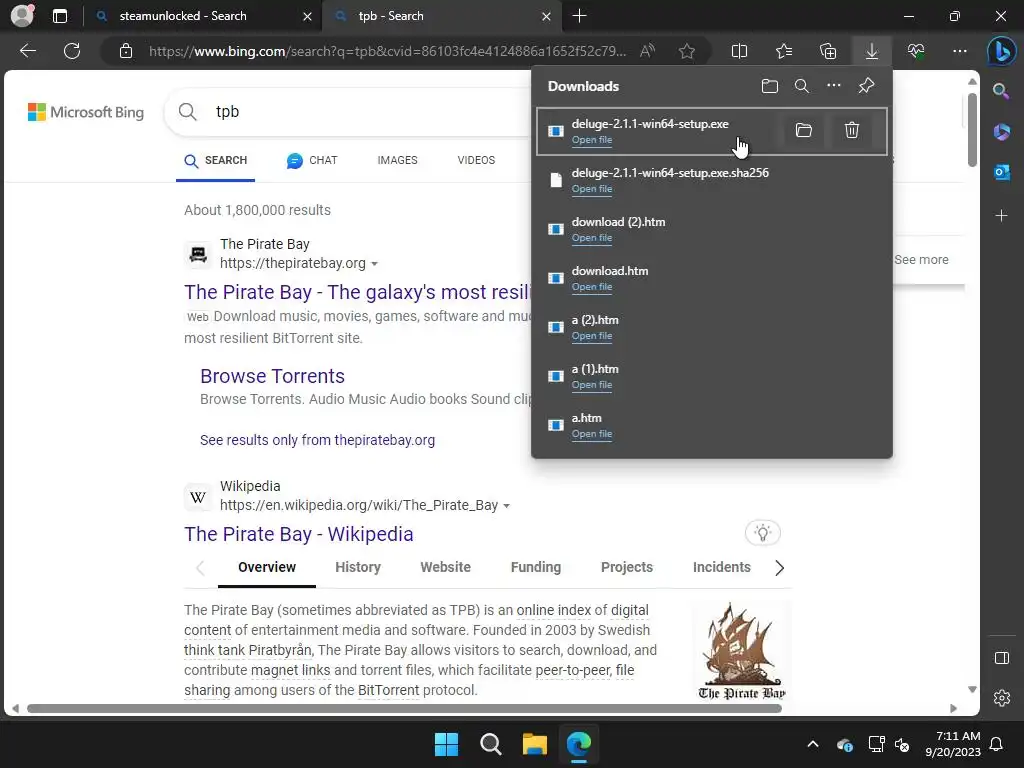Open file link for download.htm

[x=592, y=287]
